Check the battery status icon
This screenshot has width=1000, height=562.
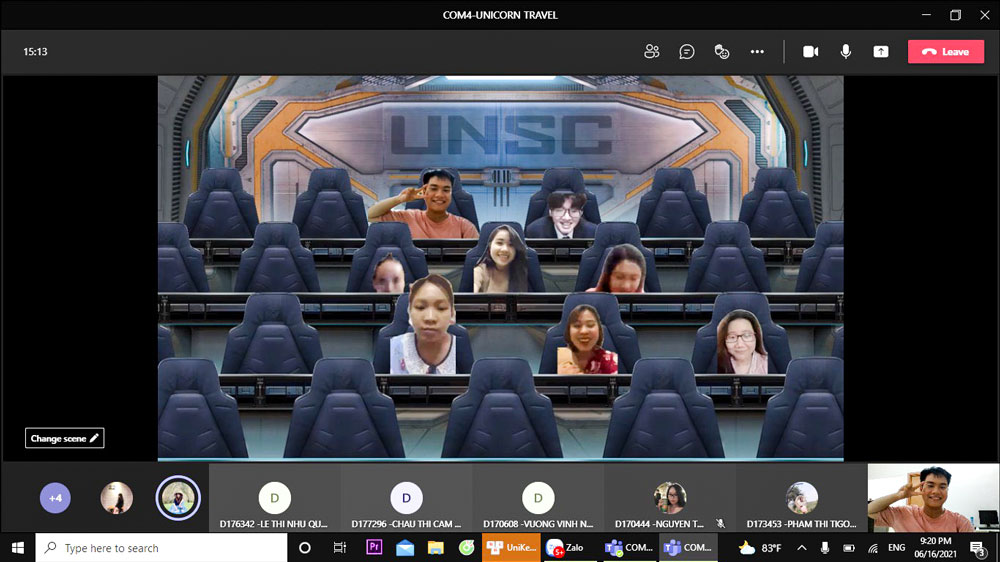tap(849, 548)
